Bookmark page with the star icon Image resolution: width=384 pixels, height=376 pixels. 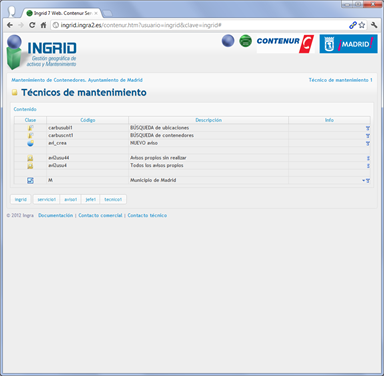362,25
